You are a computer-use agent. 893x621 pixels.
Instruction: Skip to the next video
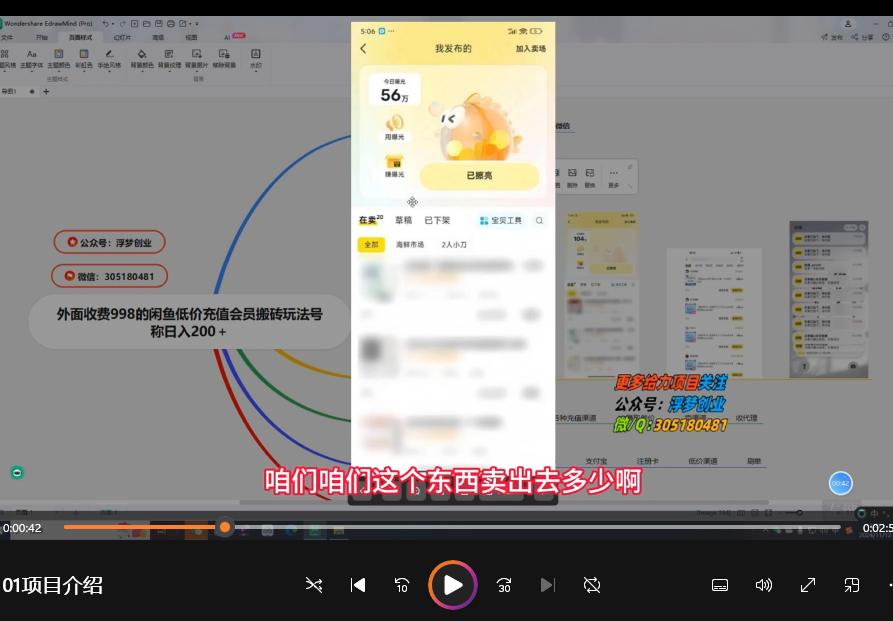[547, 585]
